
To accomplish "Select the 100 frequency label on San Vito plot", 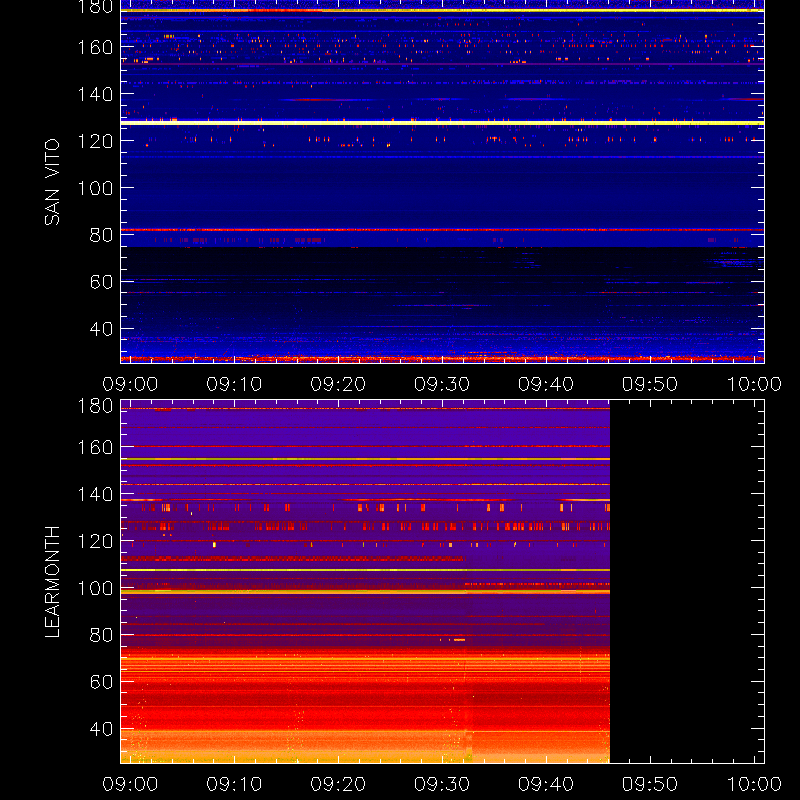I will [95, 188].
